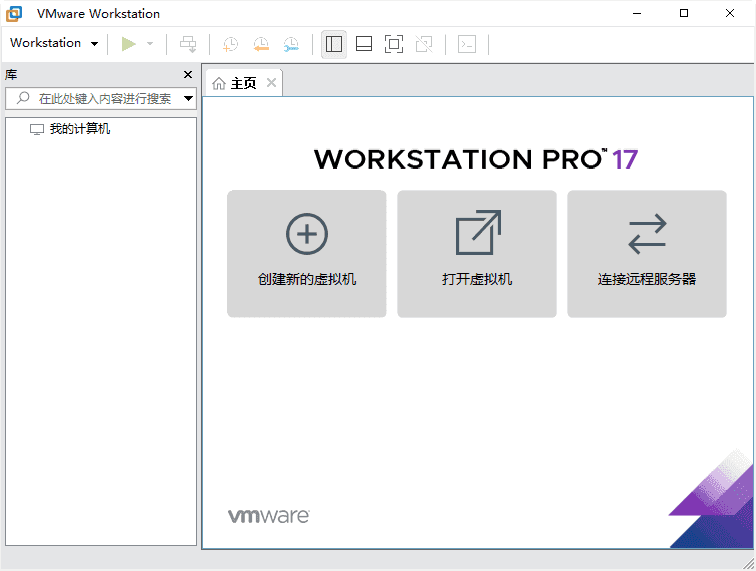This screenshot has width=756, height=571.
Task: Open the console view icon
Action: [x=467, y=44]
